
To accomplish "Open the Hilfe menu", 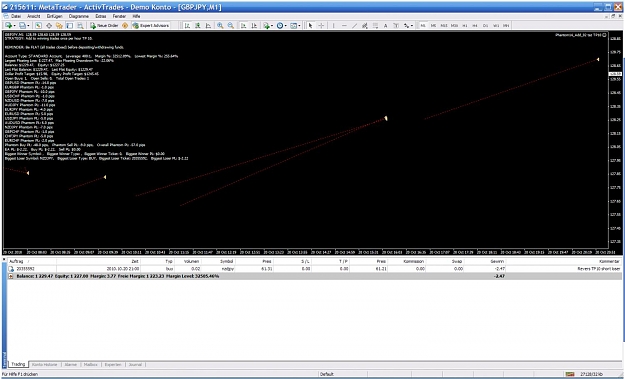I will point(136,16).
